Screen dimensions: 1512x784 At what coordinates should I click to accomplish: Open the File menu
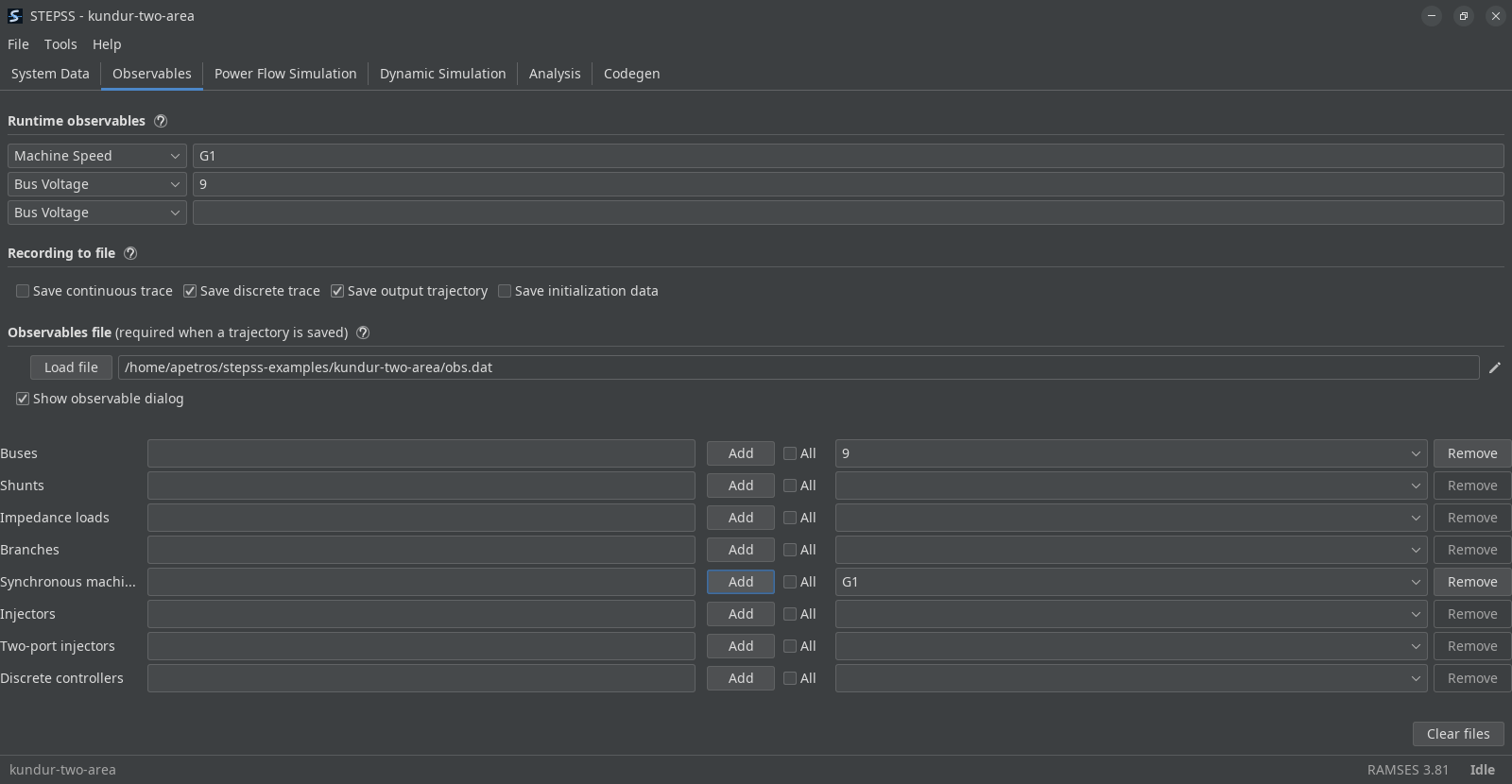(x=18, y=44)
